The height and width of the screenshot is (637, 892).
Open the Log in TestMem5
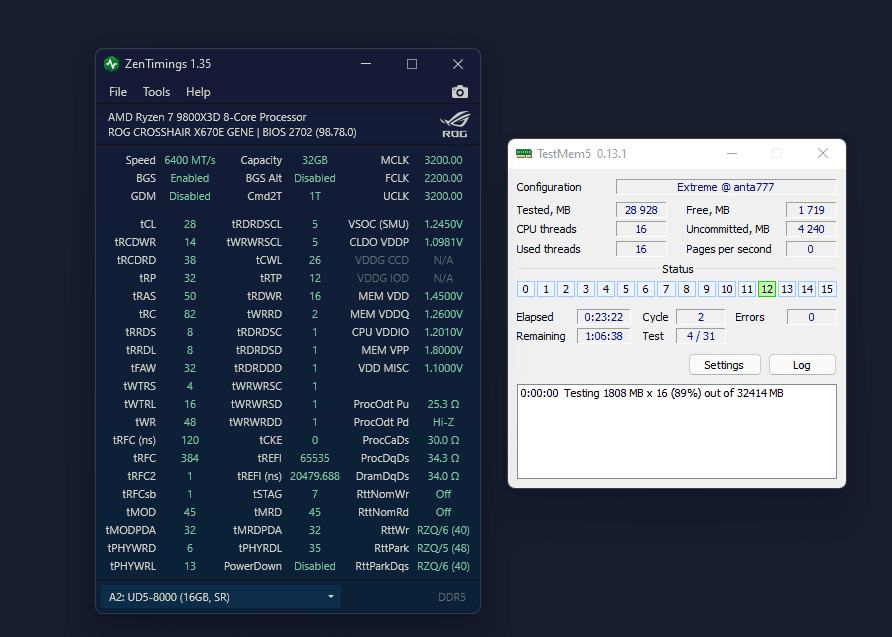click(x=802, y=365)
